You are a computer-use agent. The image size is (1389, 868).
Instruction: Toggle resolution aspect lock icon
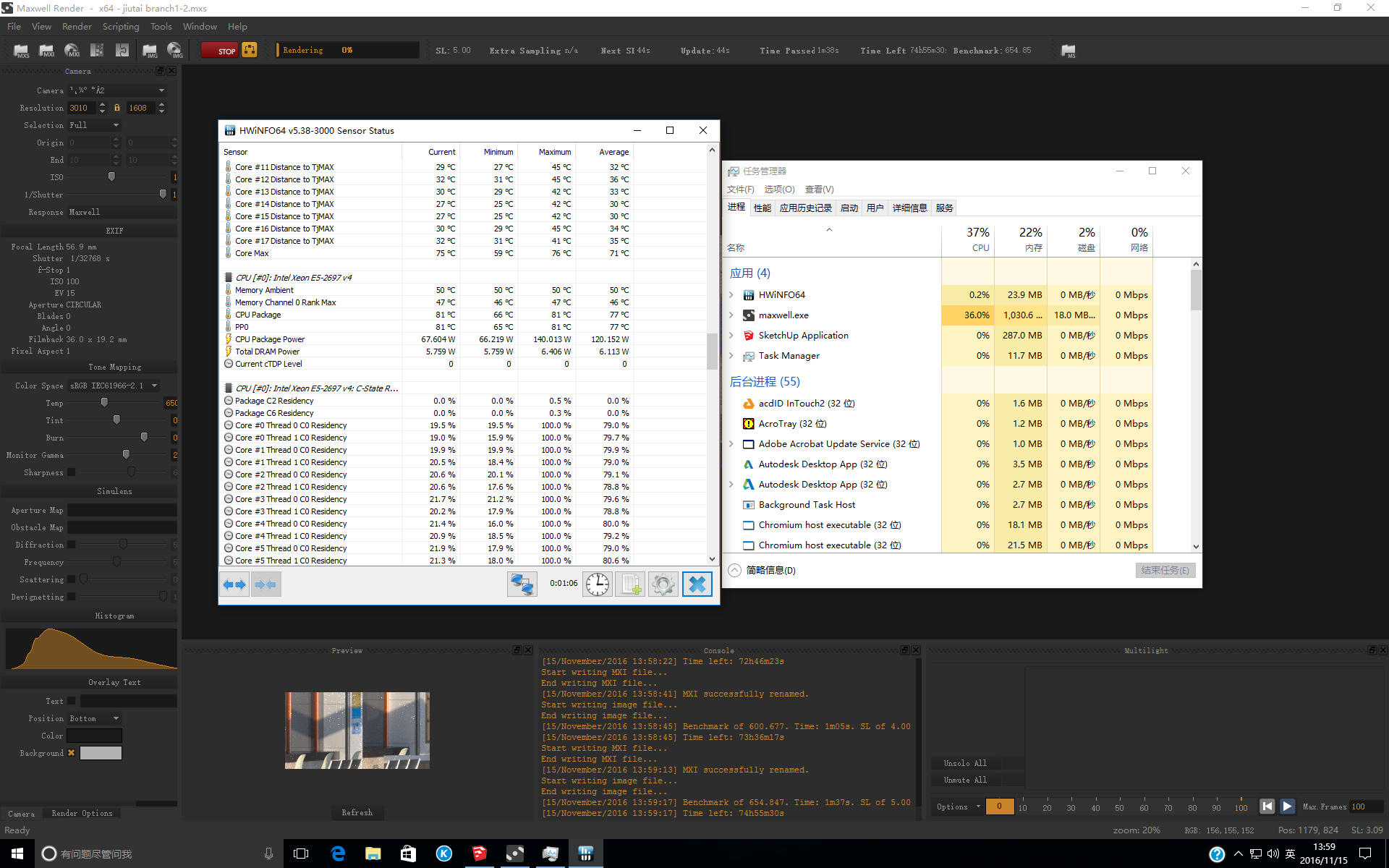coord(116,108)
